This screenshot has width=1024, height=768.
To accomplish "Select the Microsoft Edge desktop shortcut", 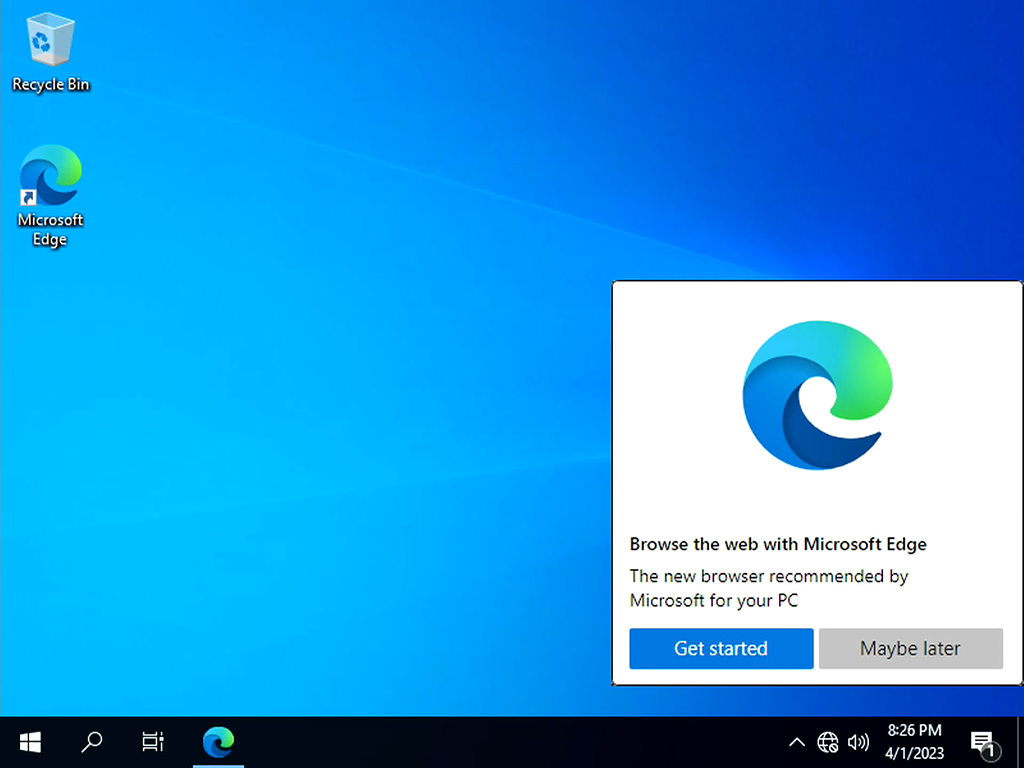I will click(x=50, y=195).
